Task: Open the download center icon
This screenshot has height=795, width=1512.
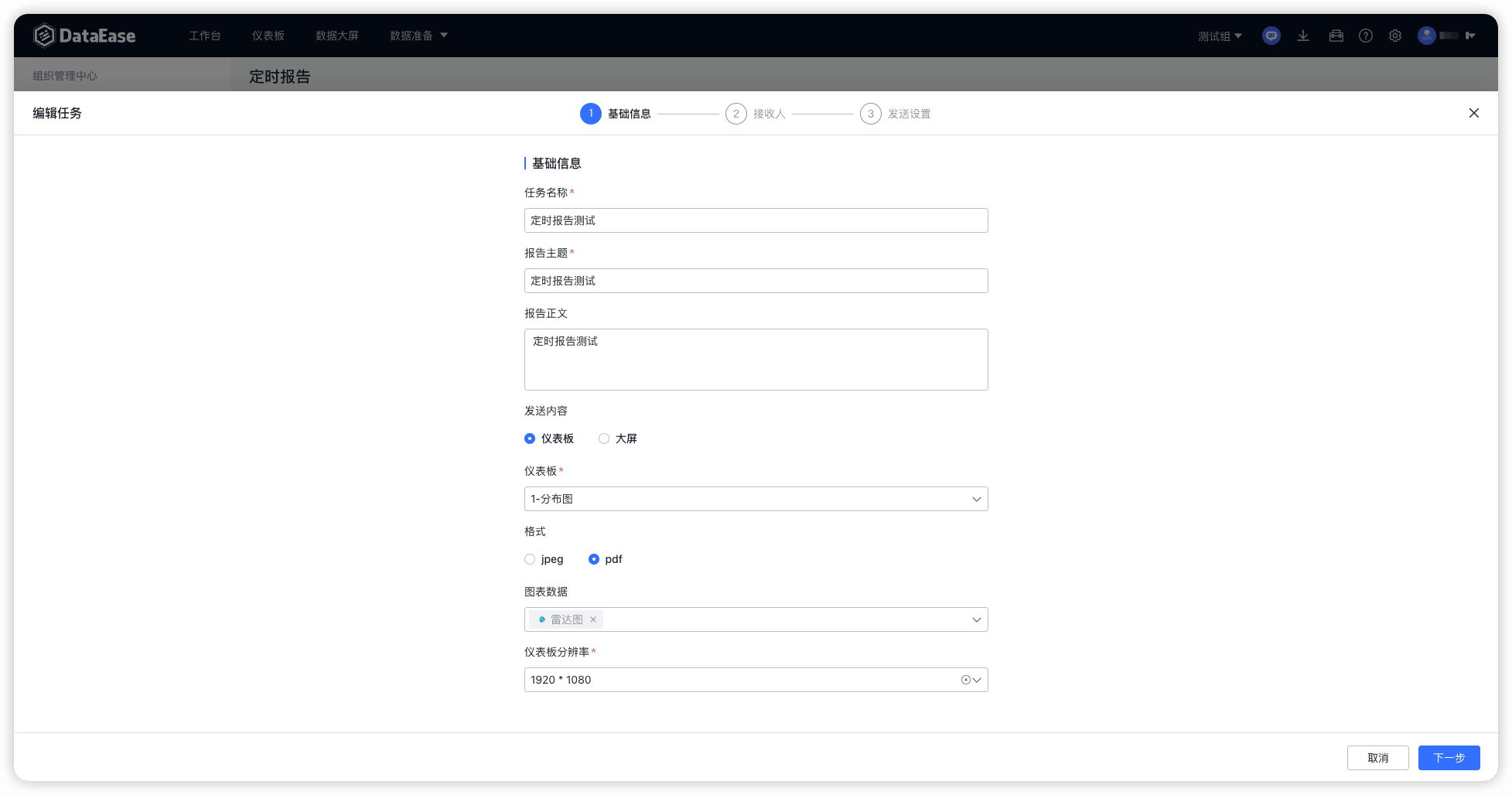Action: 1303,36
